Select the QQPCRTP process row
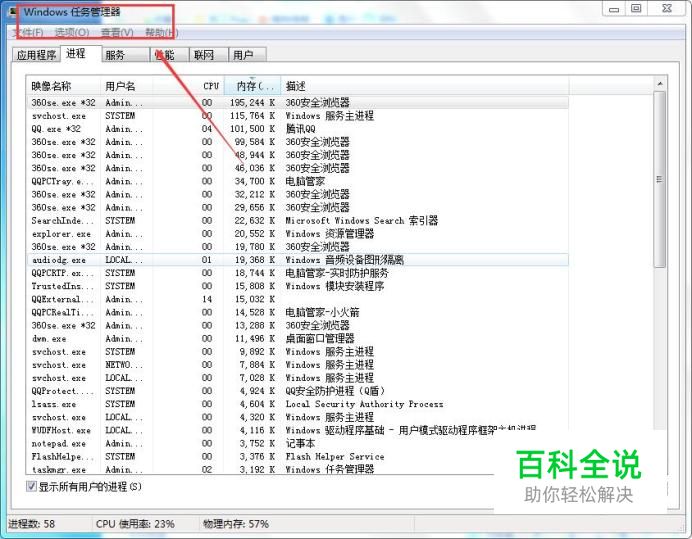The height and width of the screenshot is (539, 692). (297, 273)
